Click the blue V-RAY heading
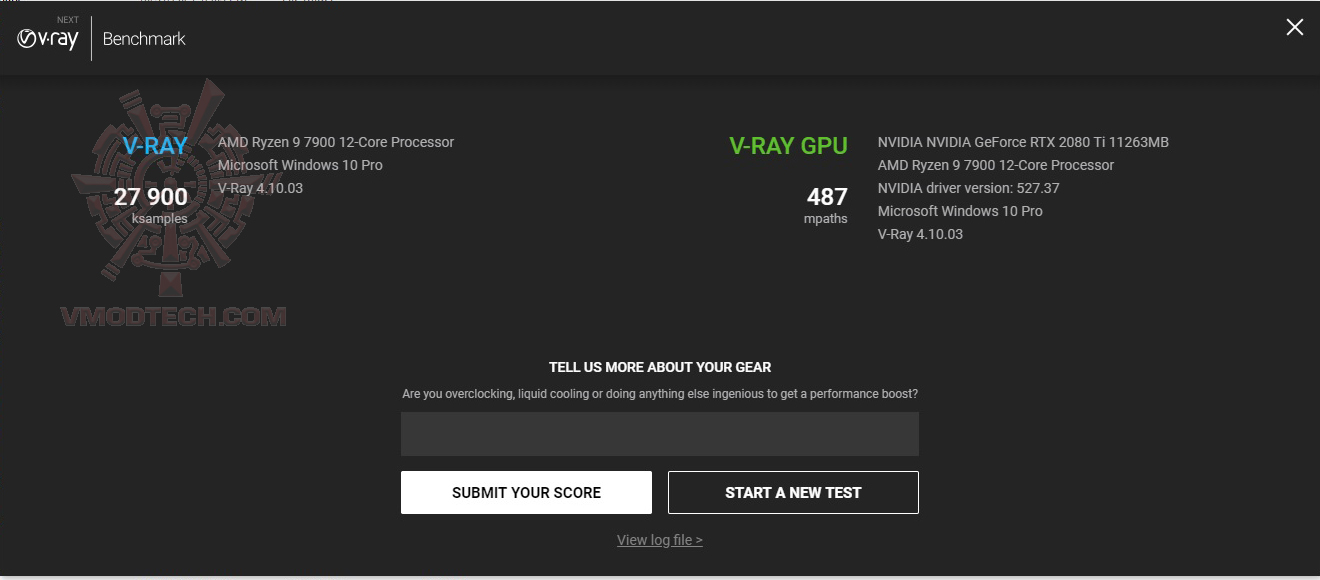 (x=155, y=146)
